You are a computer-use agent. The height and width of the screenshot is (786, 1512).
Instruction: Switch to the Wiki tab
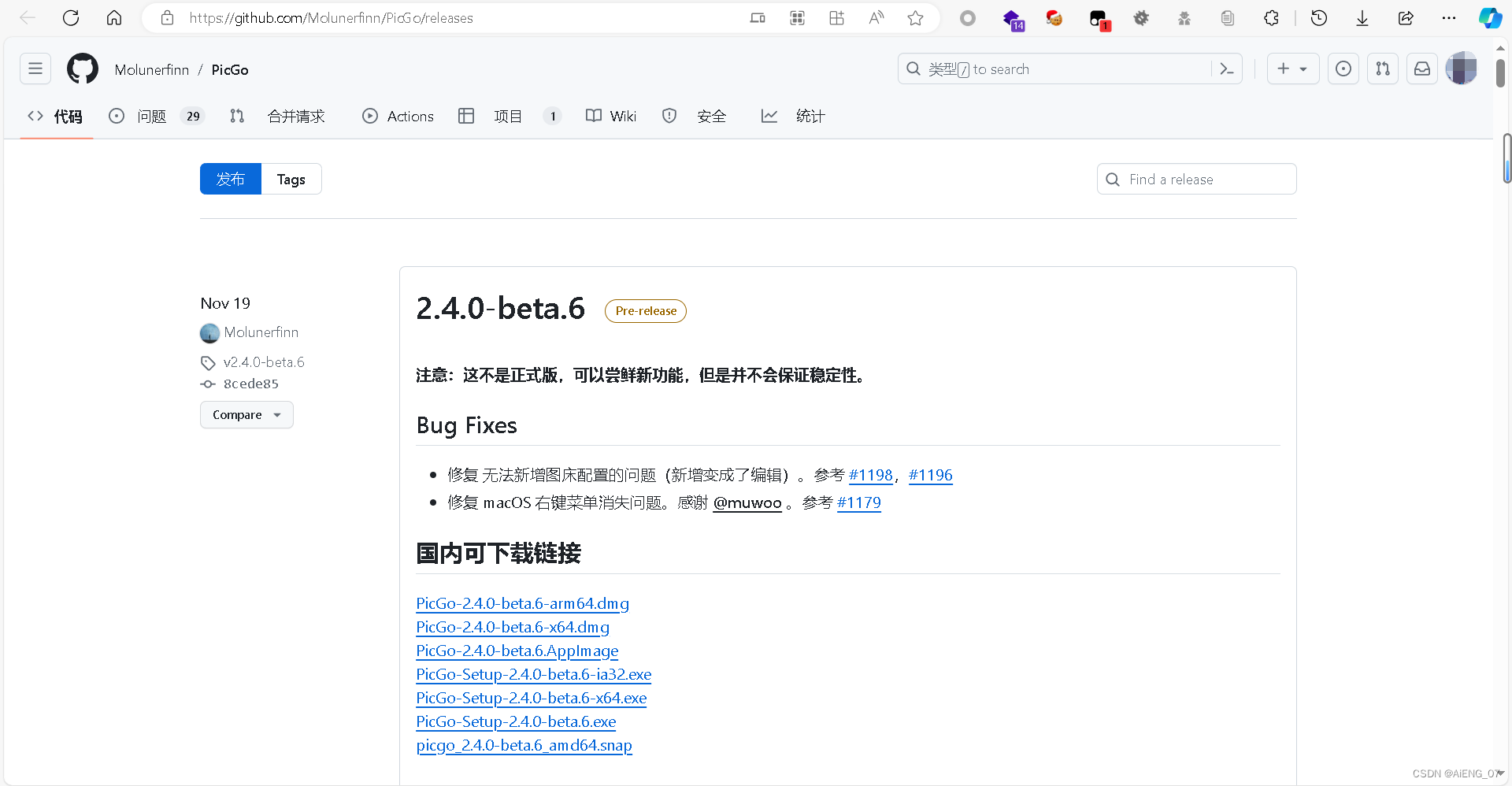pyautogui.click(x=611, y=116)
